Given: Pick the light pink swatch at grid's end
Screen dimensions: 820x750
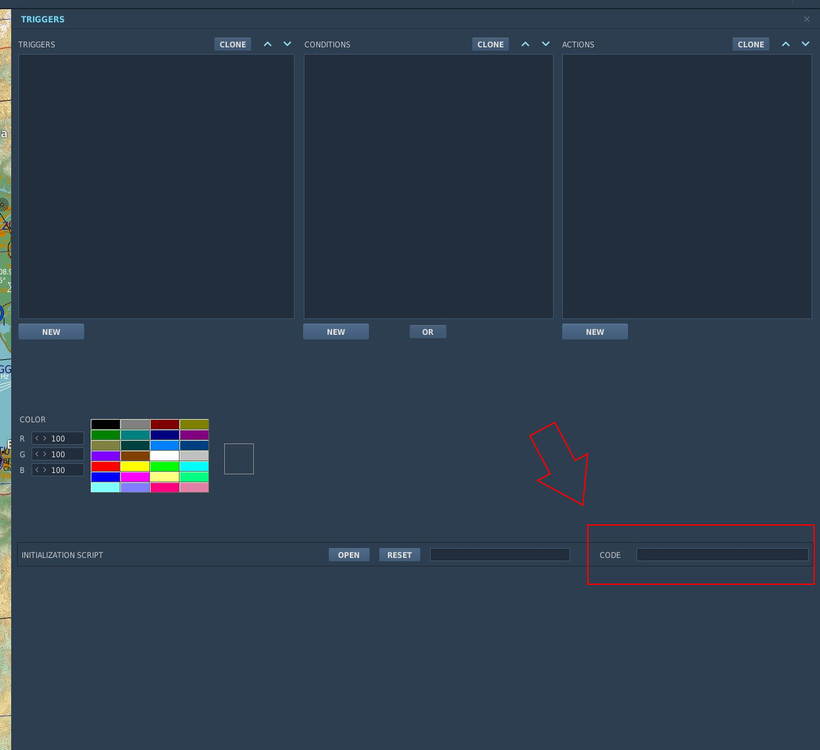Looking at the screenshot, I should click(194, 487).
